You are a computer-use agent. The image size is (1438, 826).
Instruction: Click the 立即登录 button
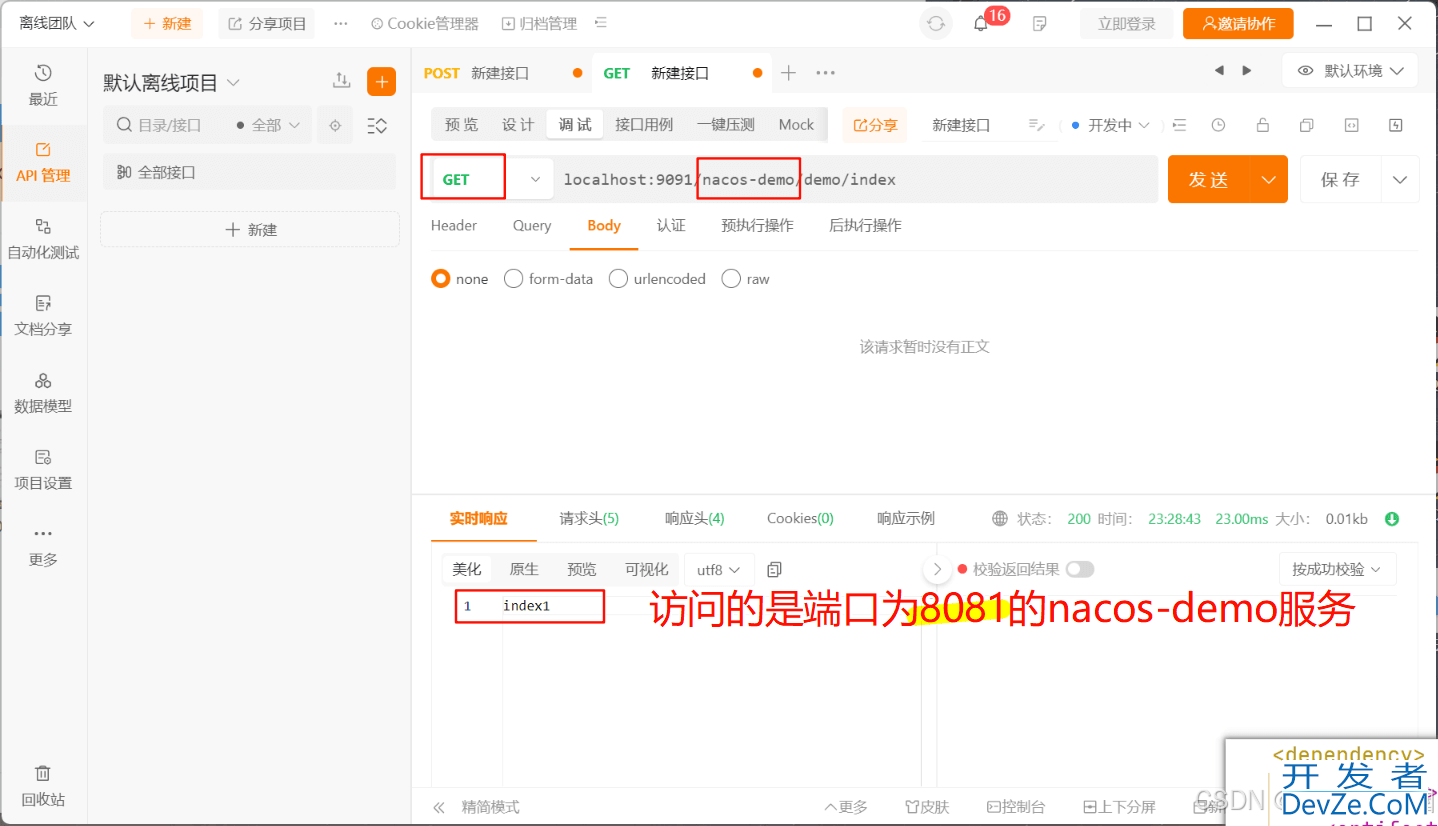tap(1127, 24)
